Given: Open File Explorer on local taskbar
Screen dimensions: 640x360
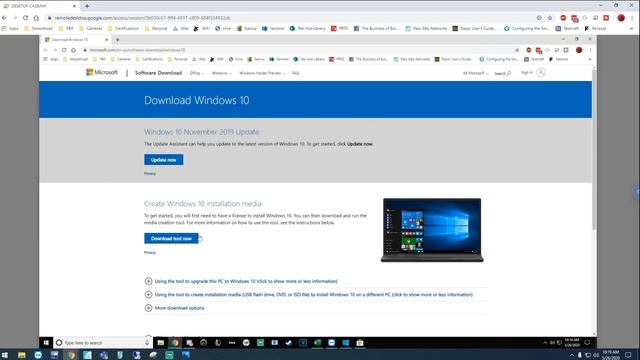Looking at the screenshot, I should tap(22, 355).
